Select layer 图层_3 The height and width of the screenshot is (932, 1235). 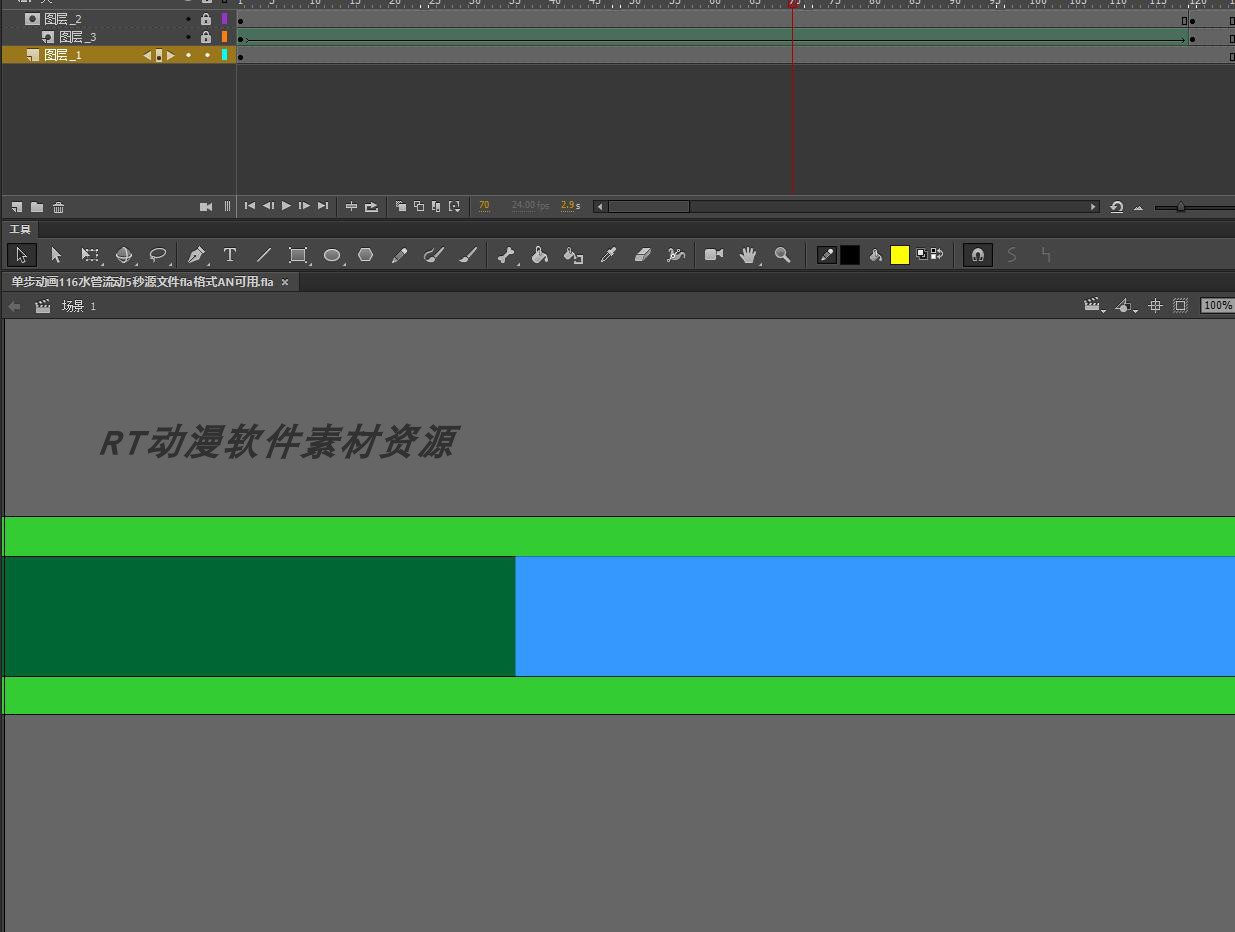click(78, 37)
